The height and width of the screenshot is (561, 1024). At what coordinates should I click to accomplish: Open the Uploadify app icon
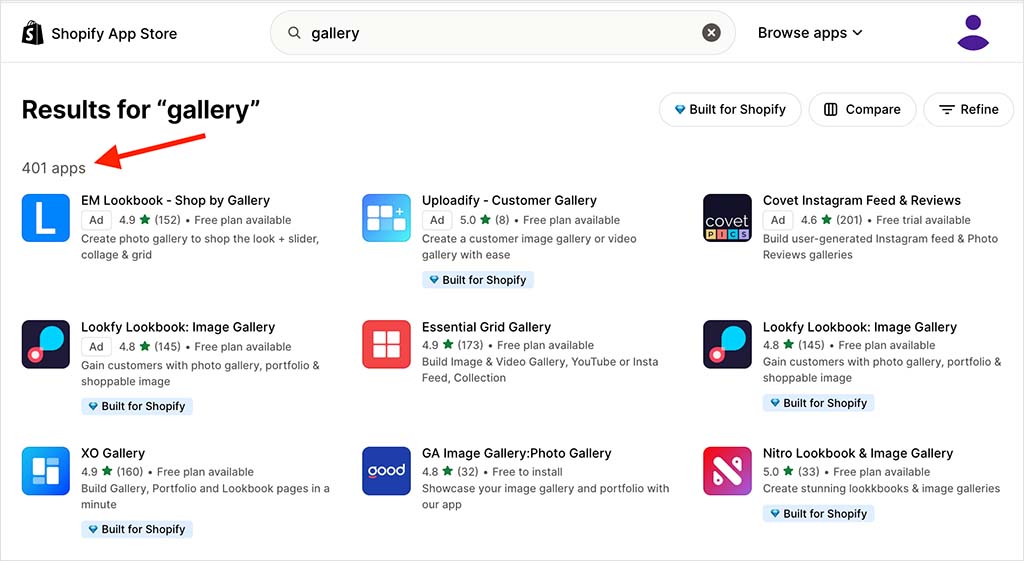386,218
